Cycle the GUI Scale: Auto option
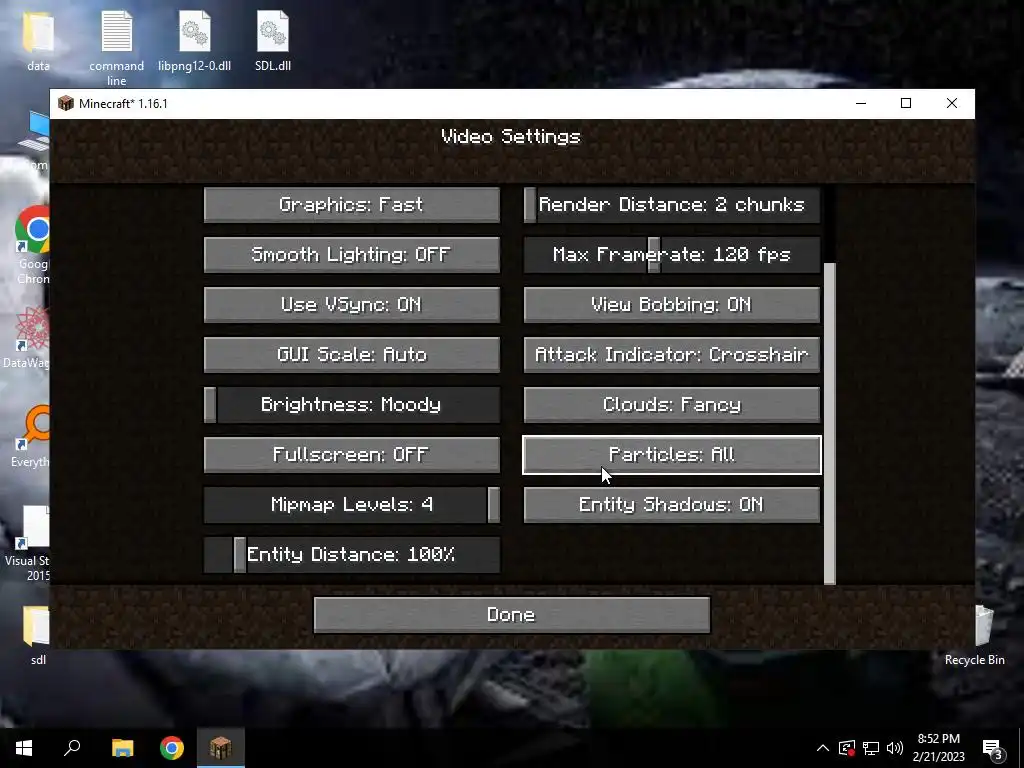Screen dimensions: 1024x768 point(351,355)
